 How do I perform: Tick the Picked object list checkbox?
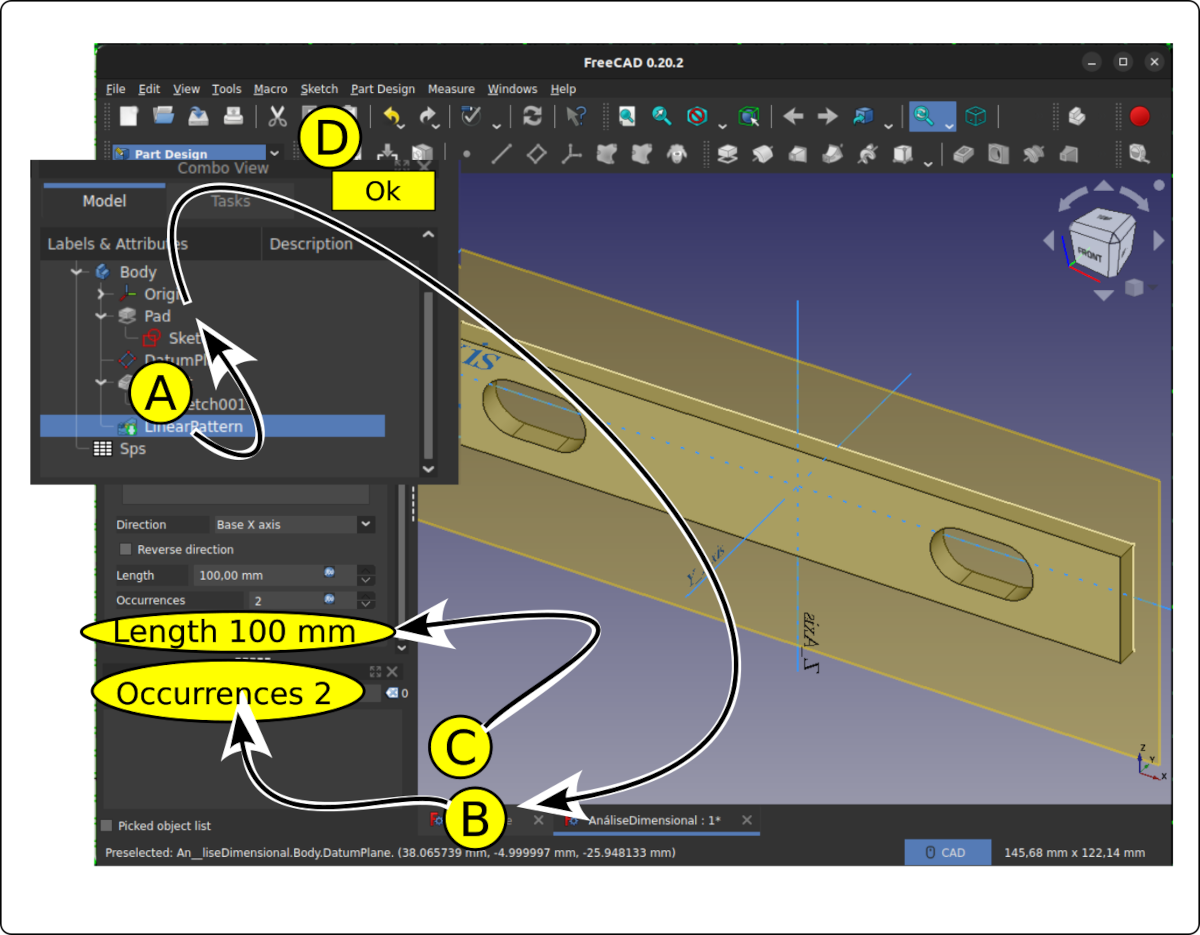click(x=107, y=825)
